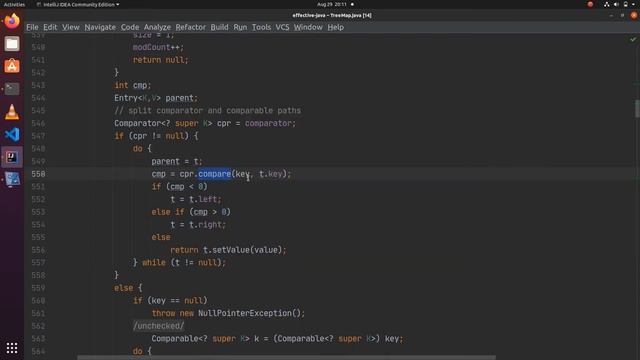
Task: Open the volume tray icon
Action: 616,4
